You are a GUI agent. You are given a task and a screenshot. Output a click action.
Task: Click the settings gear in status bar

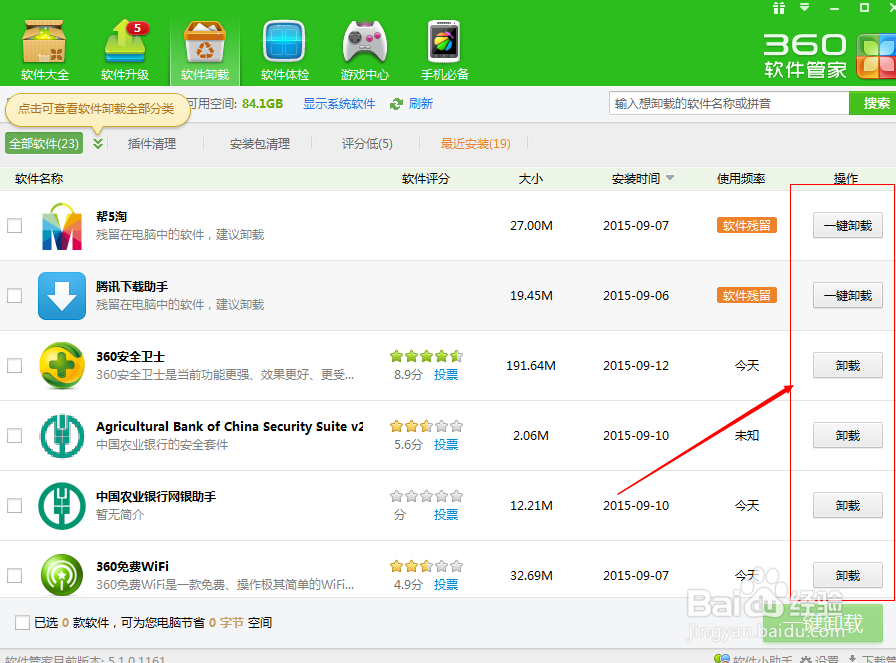pyautogui.click(x=806, y=659)
